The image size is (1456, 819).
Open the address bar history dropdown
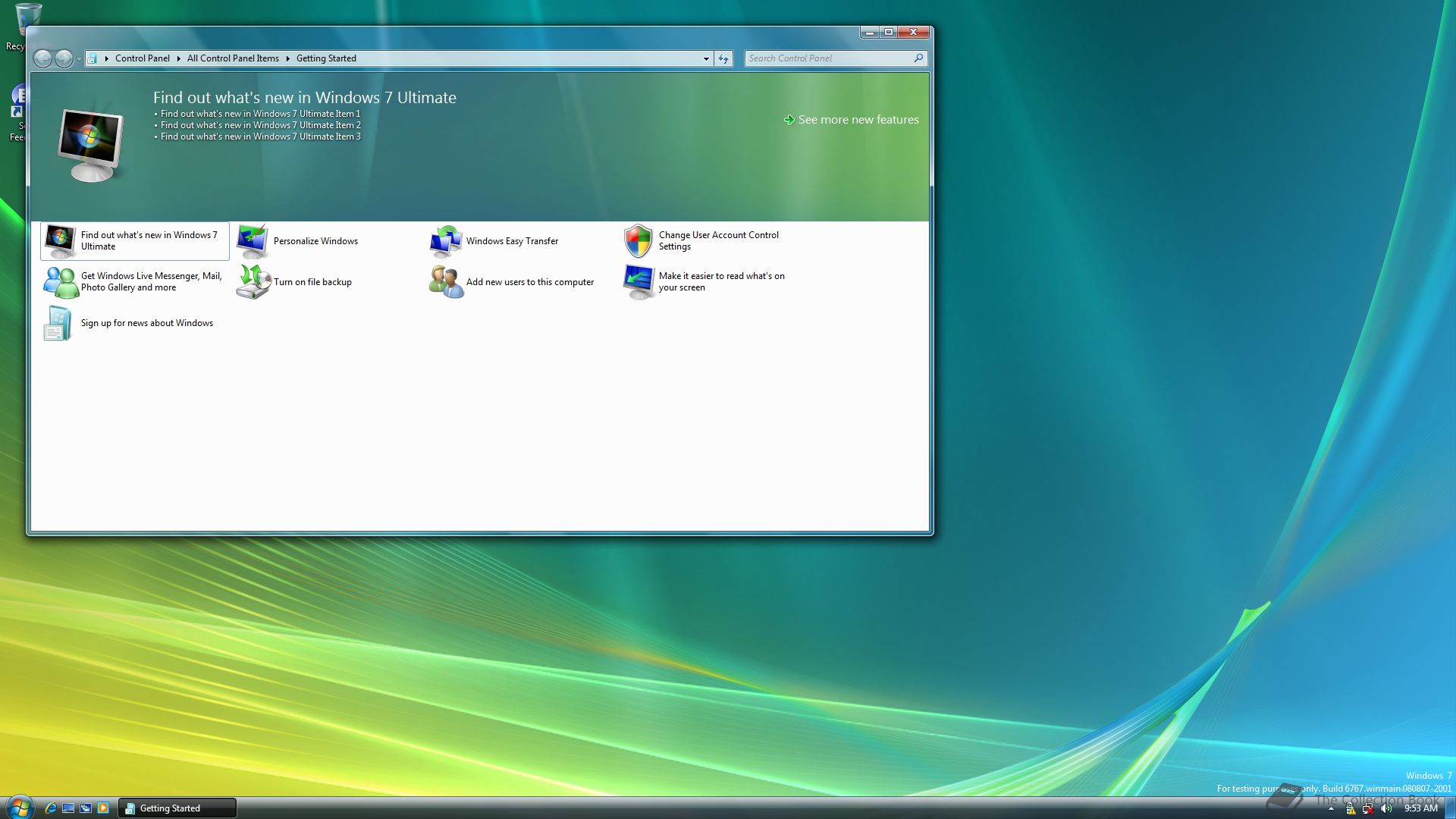[x=706, y=58]
